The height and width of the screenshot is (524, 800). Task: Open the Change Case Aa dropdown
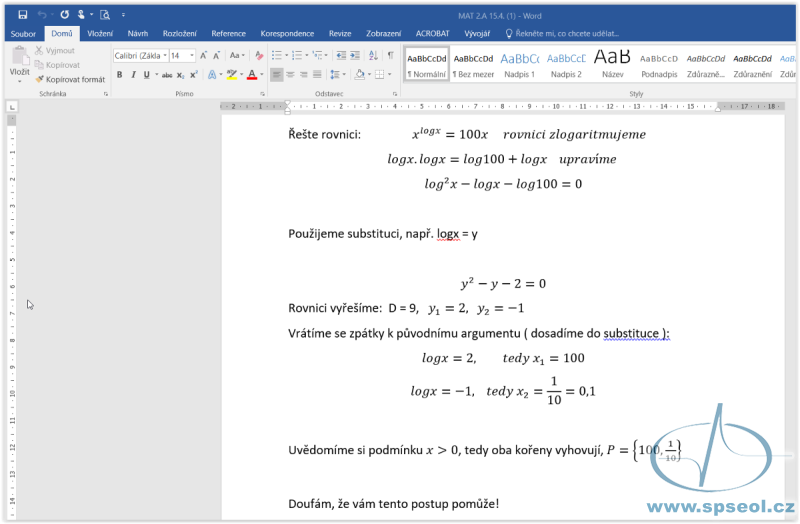pos(237,55)
